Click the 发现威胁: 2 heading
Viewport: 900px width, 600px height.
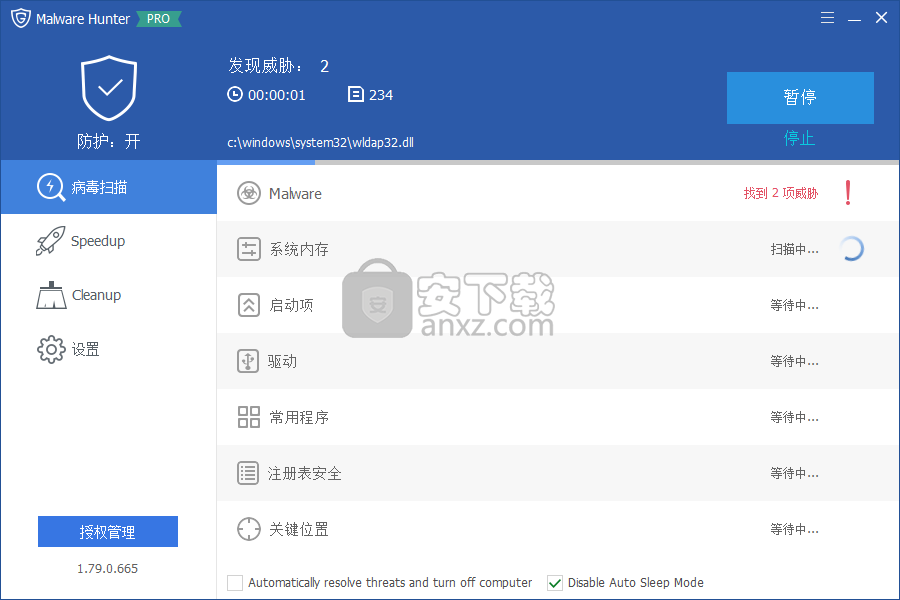point(279,66)
